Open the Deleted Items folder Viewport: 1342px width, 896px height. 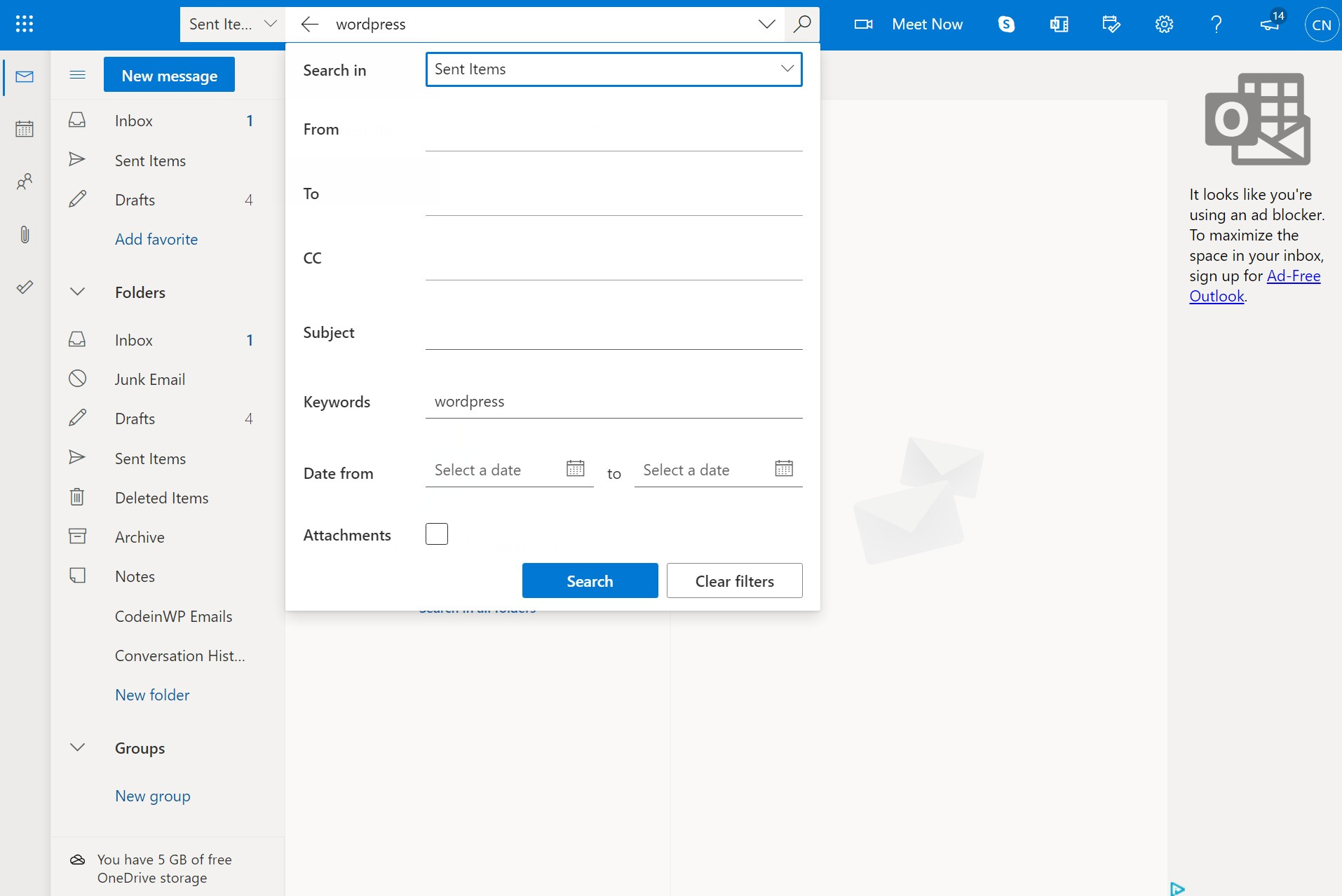pos(162,497)
